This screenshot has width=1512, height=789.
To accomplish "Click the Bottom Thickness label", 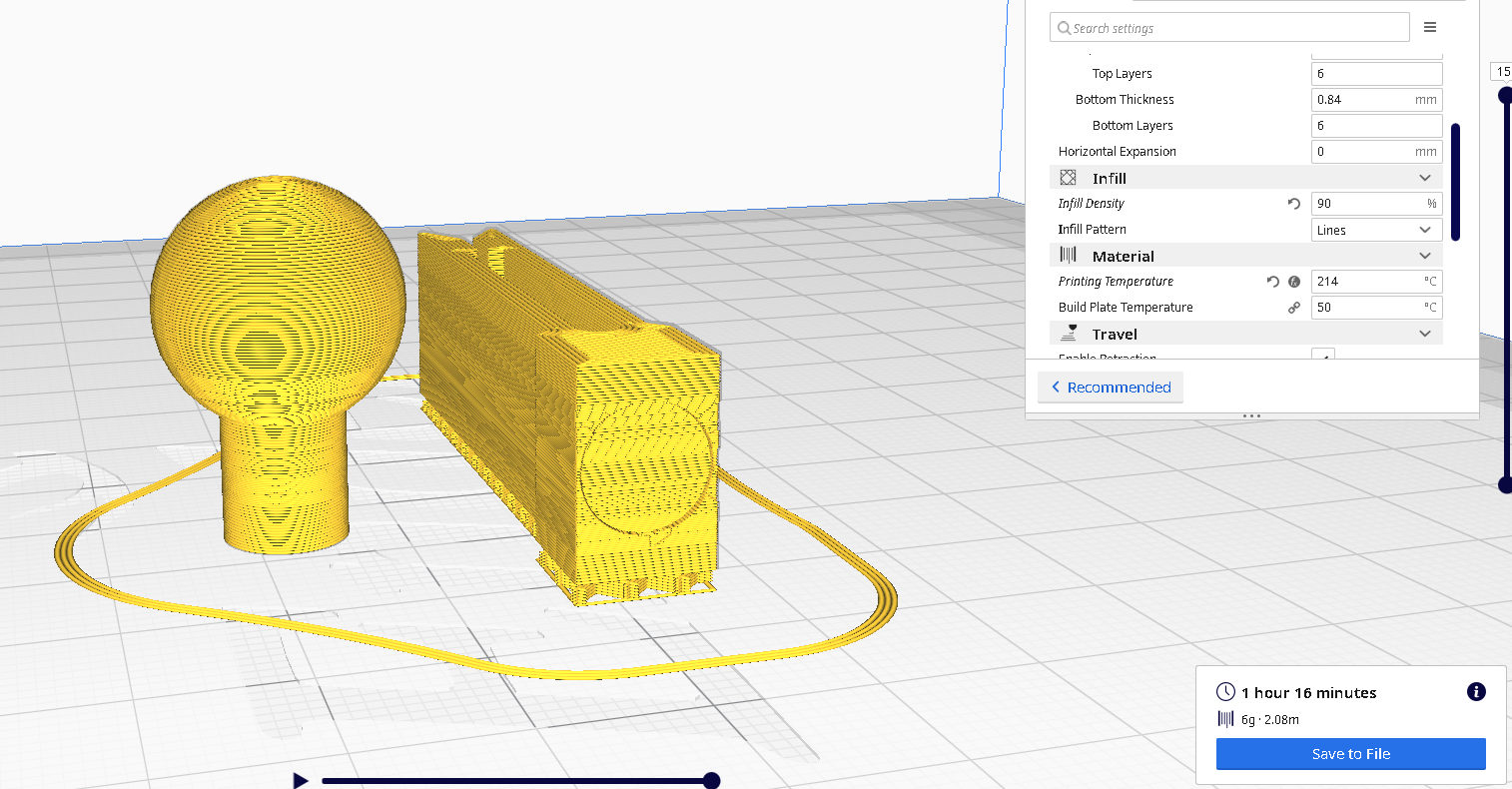I will click(x=1125, y=100).
